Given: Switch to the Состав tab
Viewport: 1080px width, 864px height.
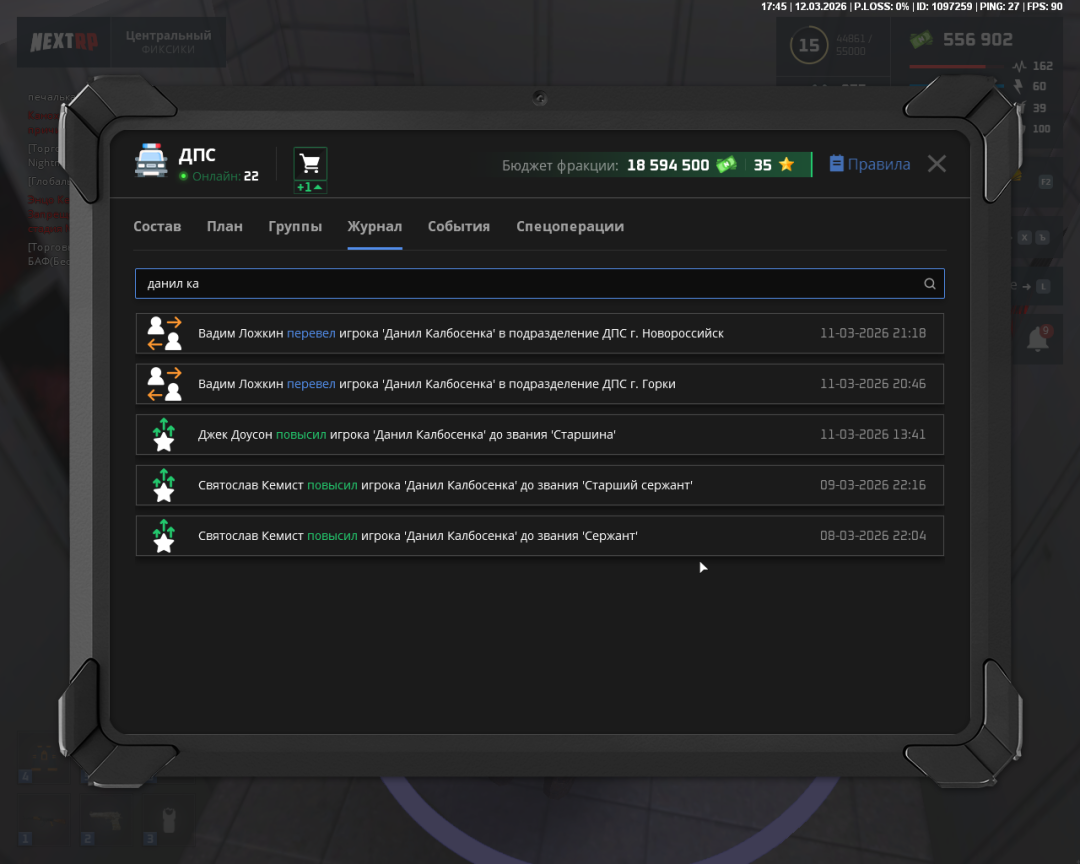Looking at the screenshot, I should coord(157,227).
